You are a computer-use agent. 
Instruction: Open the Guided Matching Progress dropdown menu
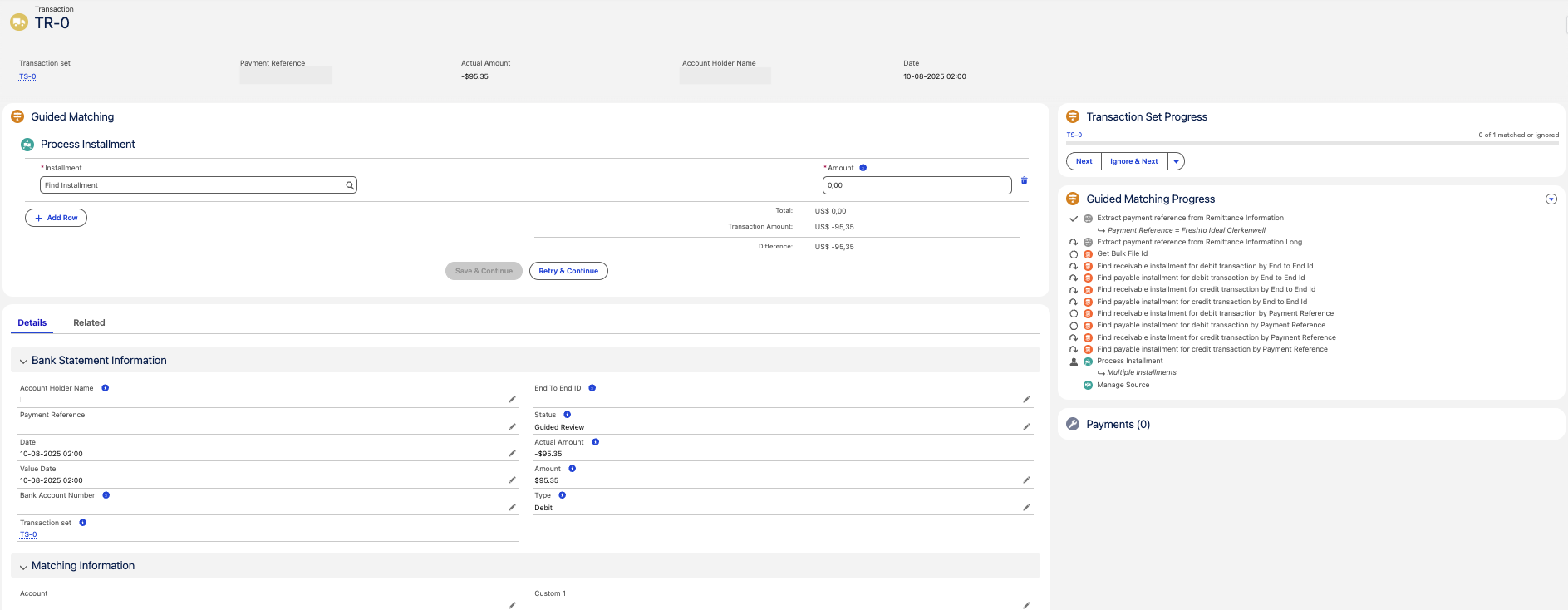click(x=1551, y=199)
